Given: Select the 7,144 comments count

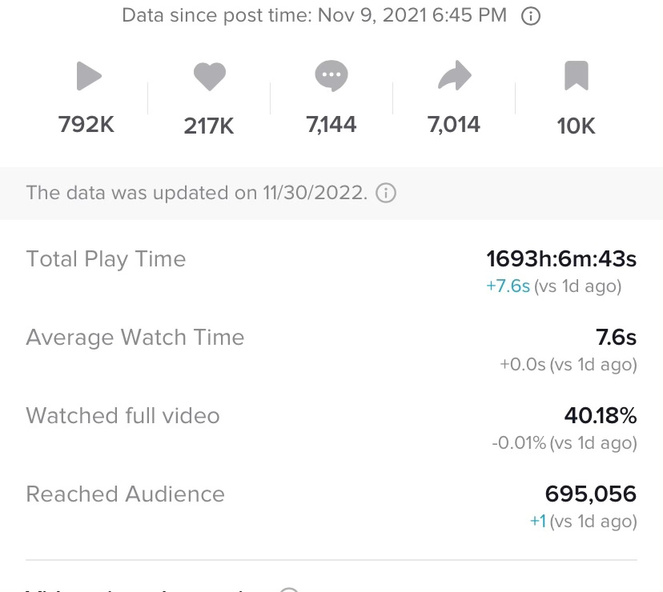Looking at the screenshot, I should point(331,125).
